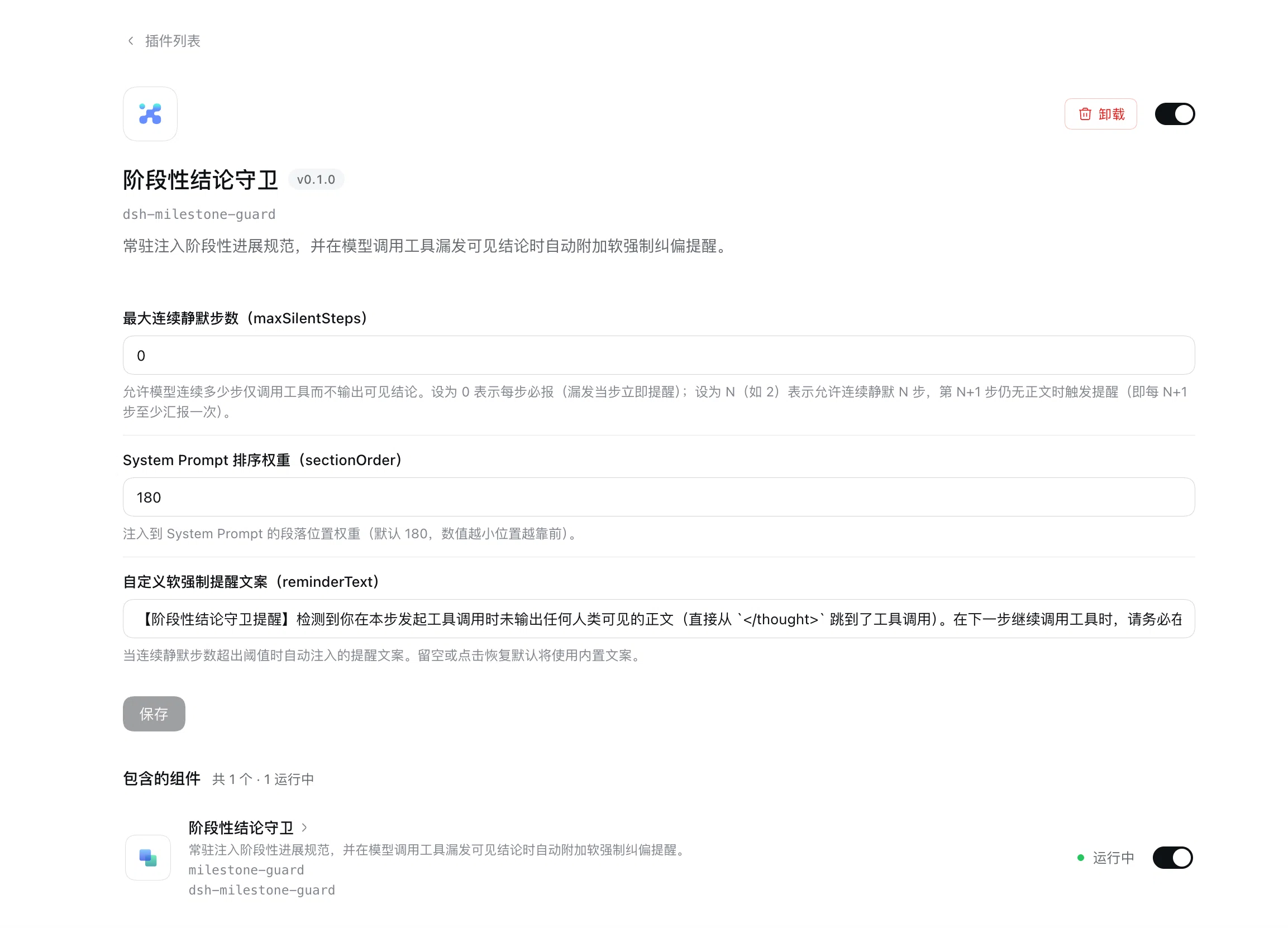Screen dimensions: 1288x928
Task: Open the 插件列表 breadcrumb link
Action: click(173, 41)
